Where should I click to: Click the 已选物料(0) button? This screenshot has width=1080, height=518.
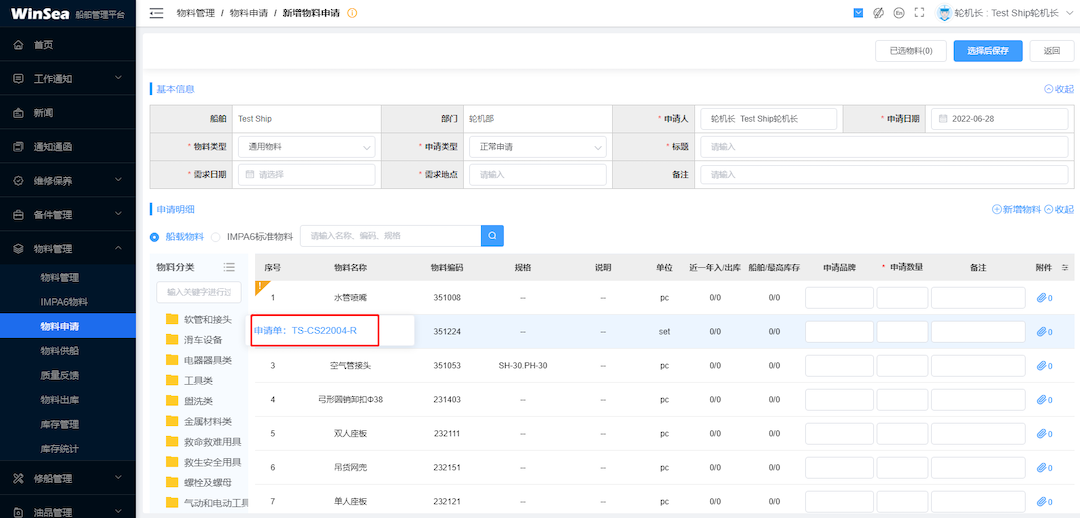(911, 51)
